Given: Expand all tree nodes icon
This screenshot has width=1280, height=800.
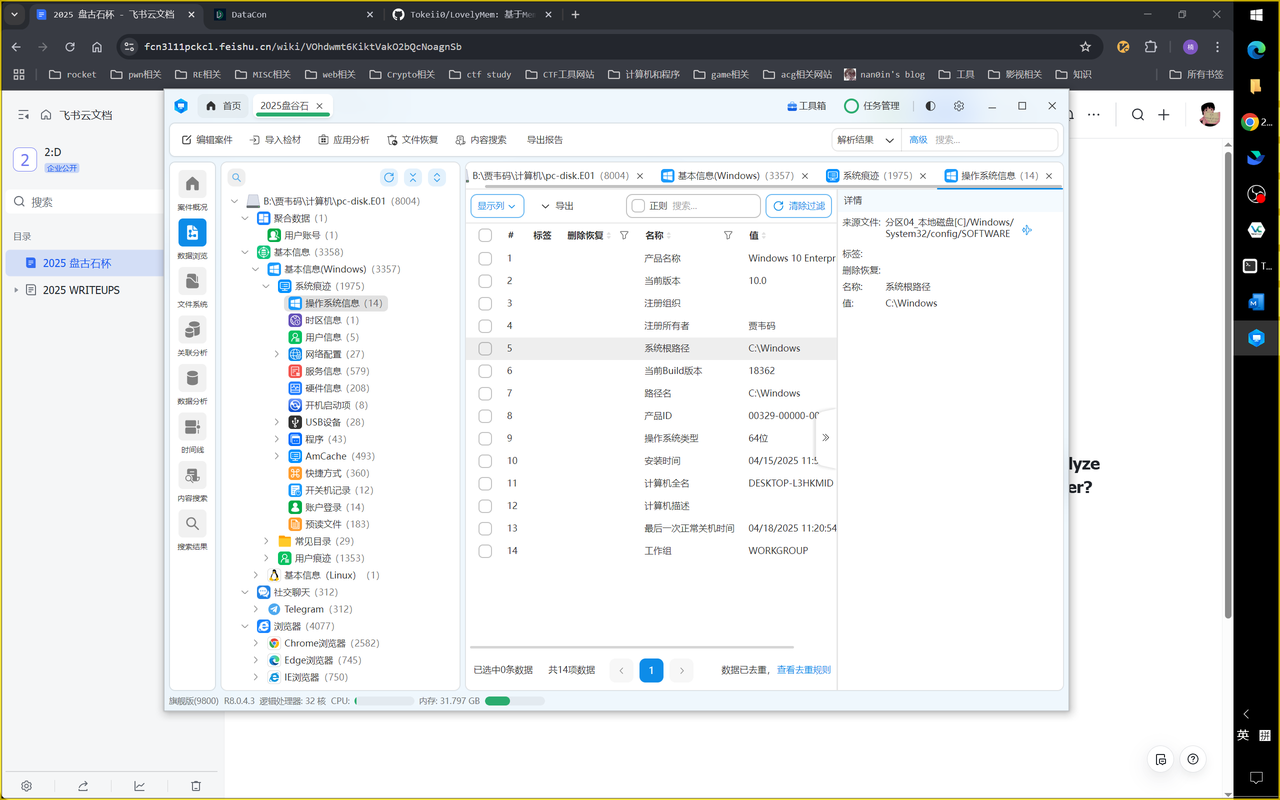Looking at the screenshot, I should (437, 178).
